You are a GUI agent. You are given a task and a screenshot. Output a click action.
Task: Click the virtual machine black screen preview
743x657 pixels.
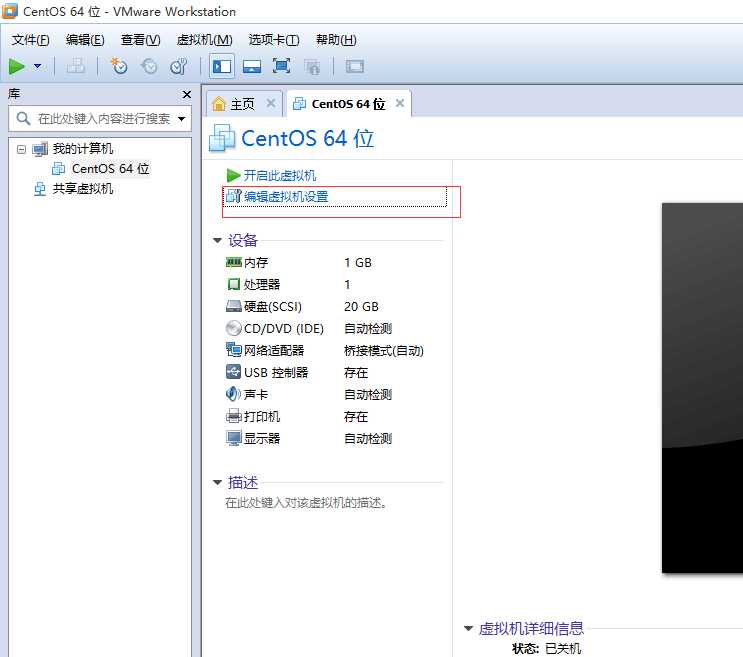click(x=702, y=388)
